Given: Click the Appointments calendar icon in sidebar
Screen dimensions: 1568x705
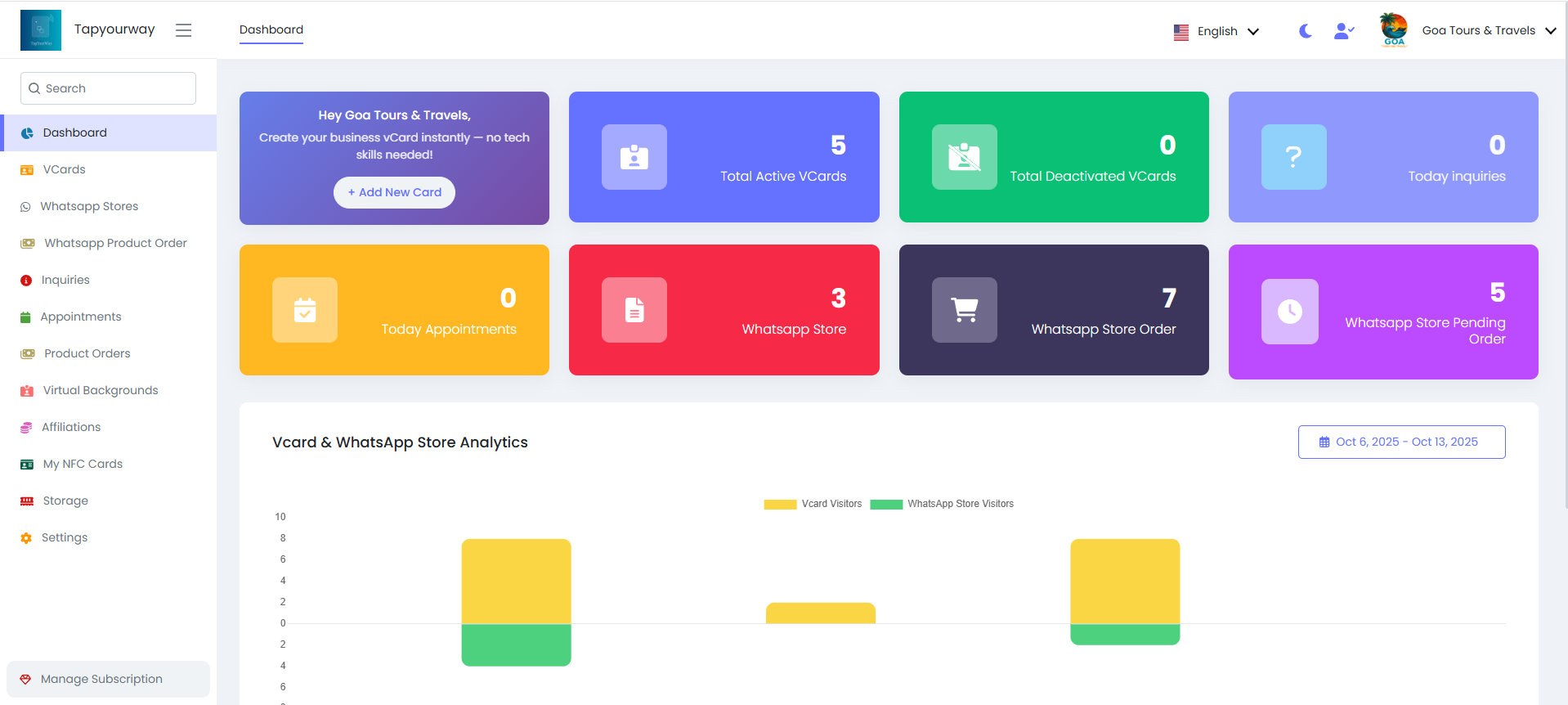Looking at the screenshot, I should click(x=25, y=317).
